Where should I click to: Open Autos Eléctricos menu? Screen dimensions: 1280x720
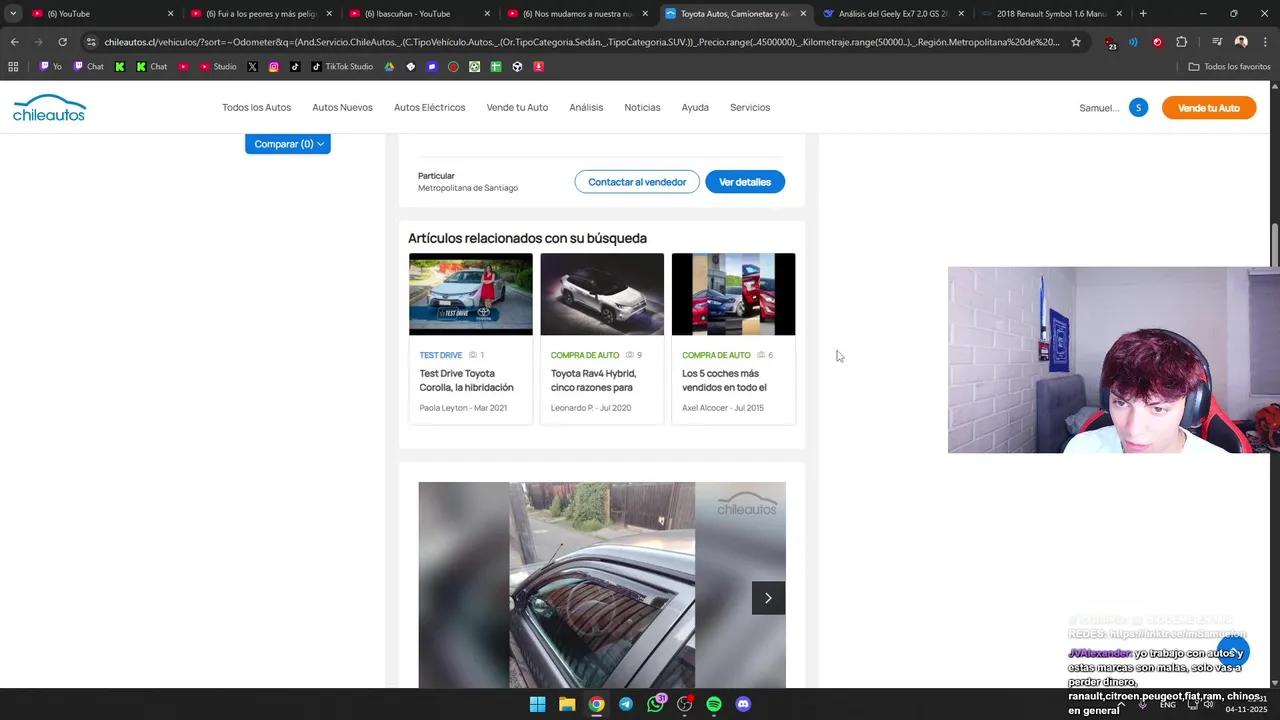point(430,108)
